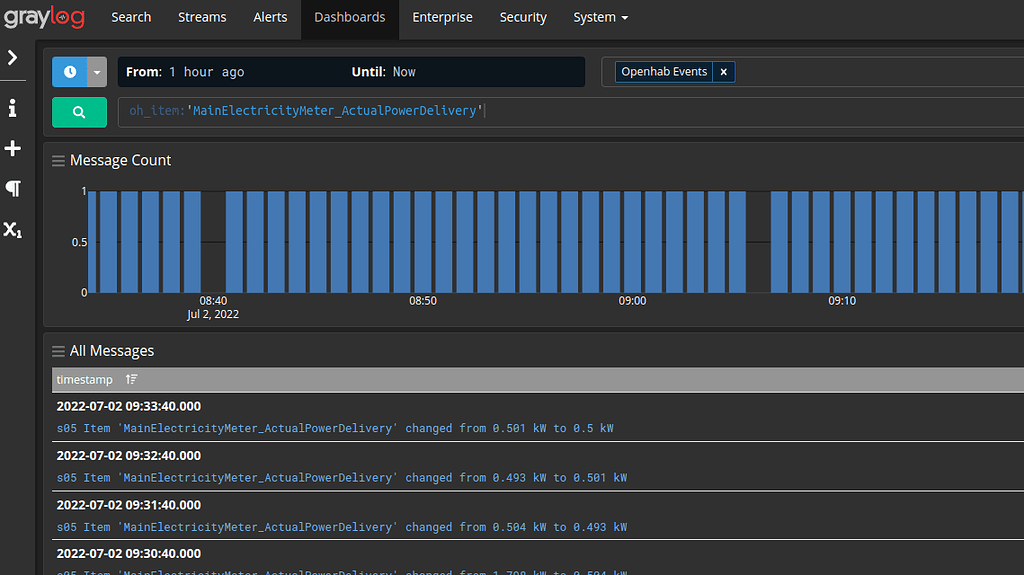The width and height of the screenshot is (1024, 575).
Task: Click message text 'changed from 0.501 kW to 0.5 kW'
Action: pyautogui.click(x=509, y=429)
